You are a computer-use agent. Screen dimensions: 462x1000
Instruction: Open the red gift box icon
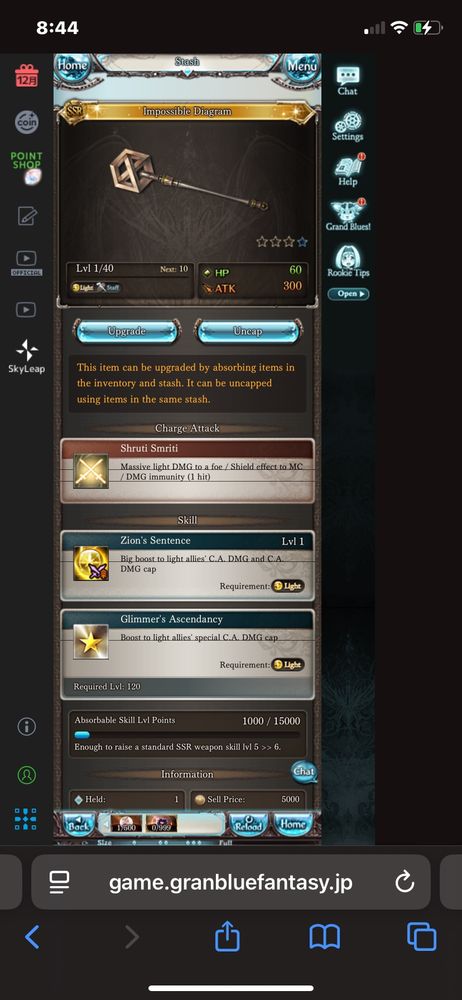coord(27,76)
